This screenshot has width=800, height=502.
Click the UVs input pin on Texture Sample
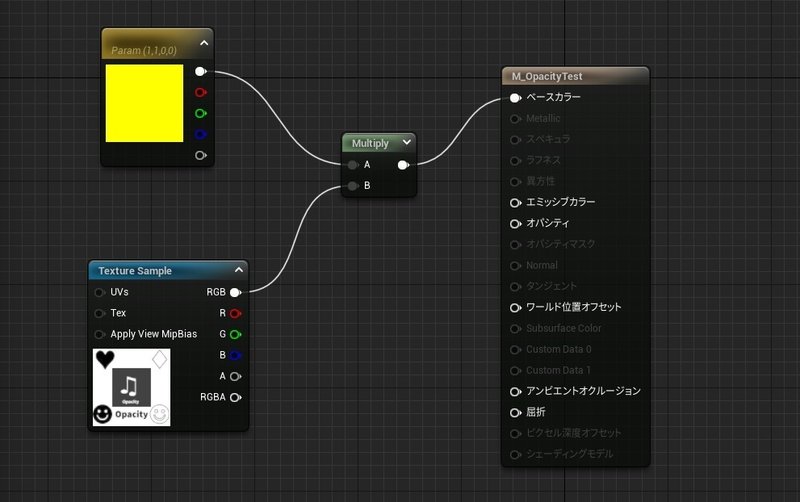point(99,292)
